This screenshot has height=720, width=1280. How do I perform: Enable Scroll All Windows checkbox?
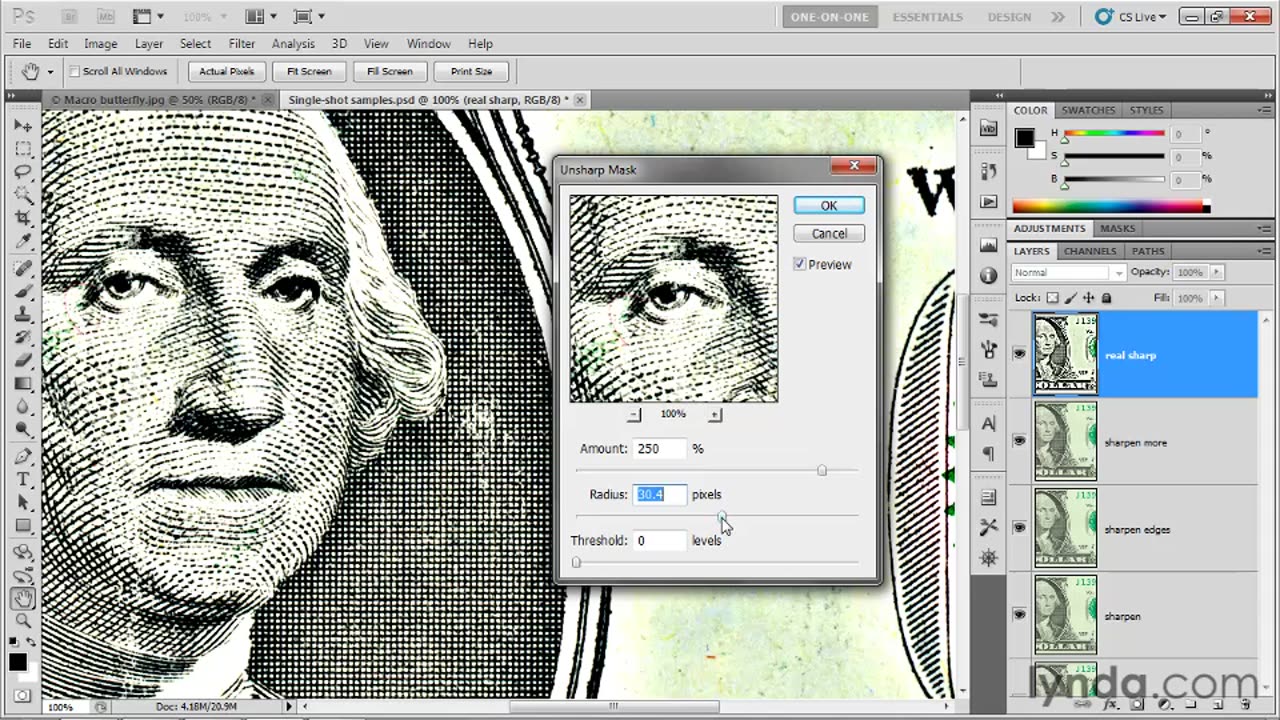click(x=74, y=71)
